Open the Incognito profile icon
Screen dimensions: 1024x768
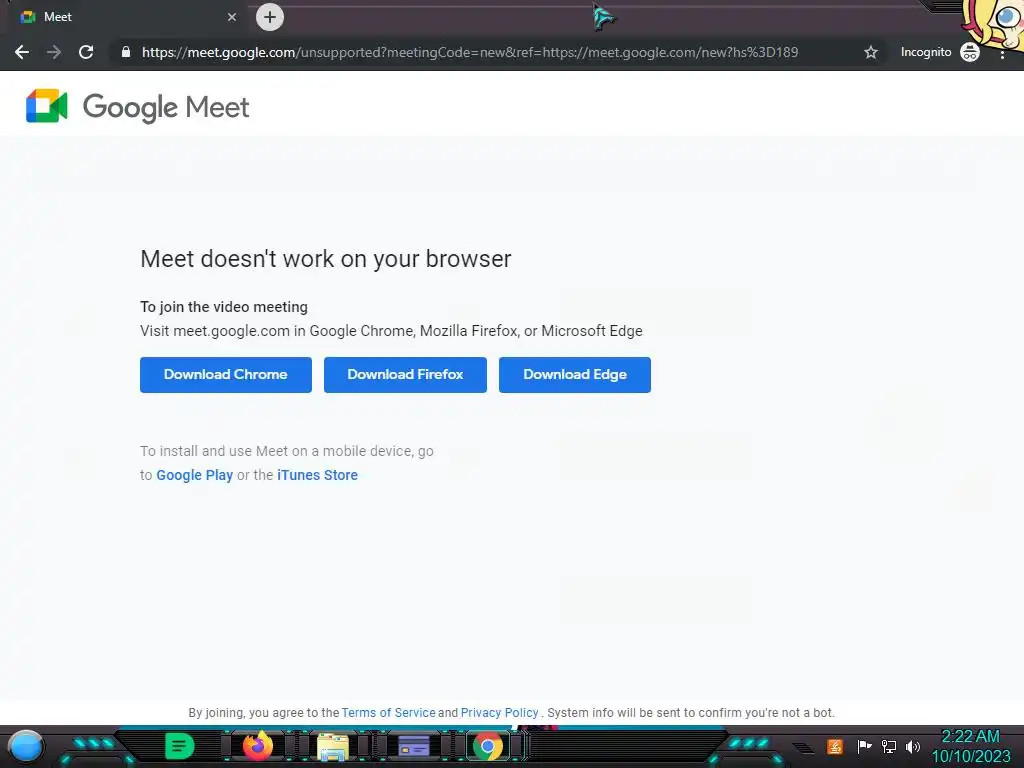(x=969, y=52)
